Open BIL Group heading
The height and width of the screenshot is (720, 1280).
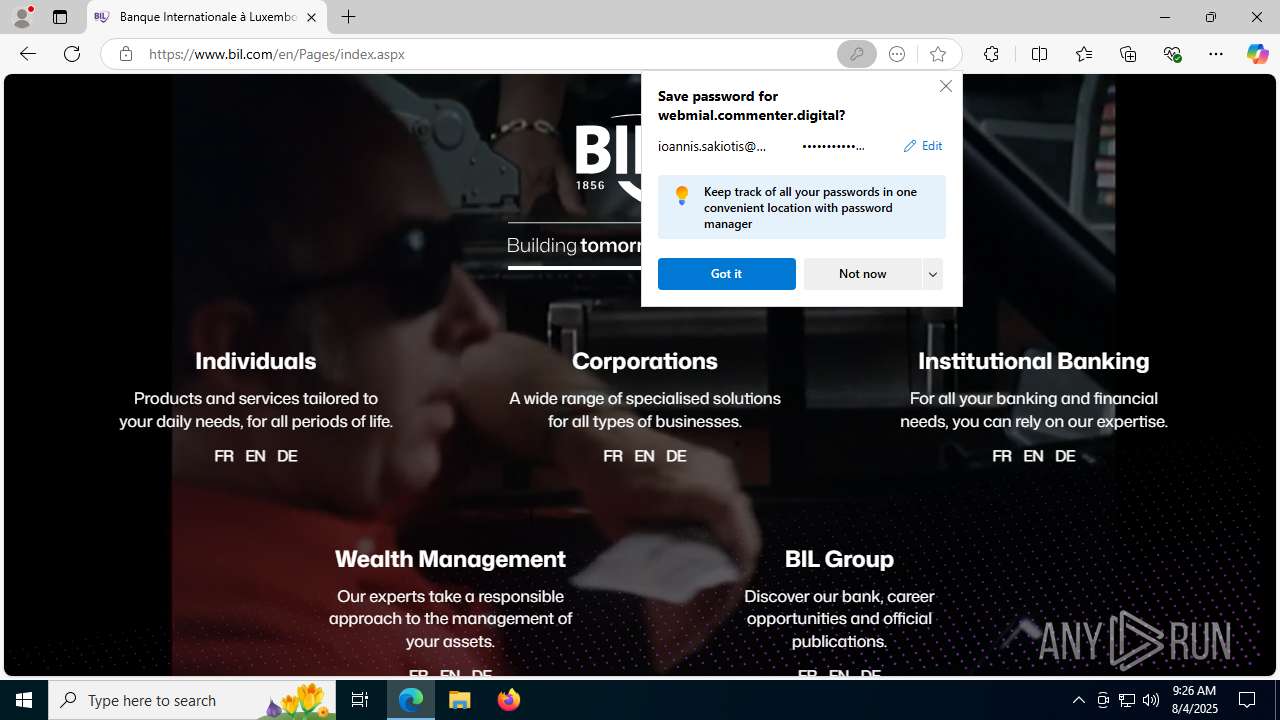click(839, 559)
